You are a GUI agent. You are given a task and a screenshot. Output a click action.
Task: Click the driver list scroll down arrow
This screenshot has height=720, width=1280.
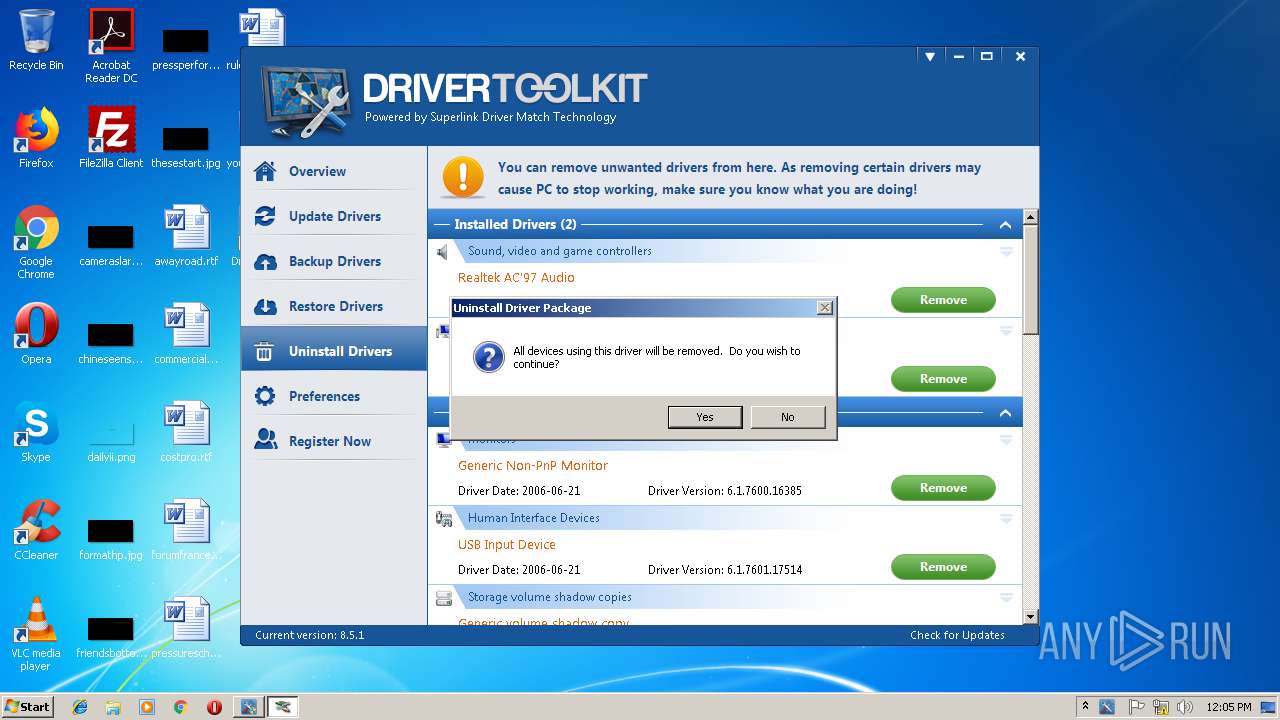click(x=1031, y=618)
